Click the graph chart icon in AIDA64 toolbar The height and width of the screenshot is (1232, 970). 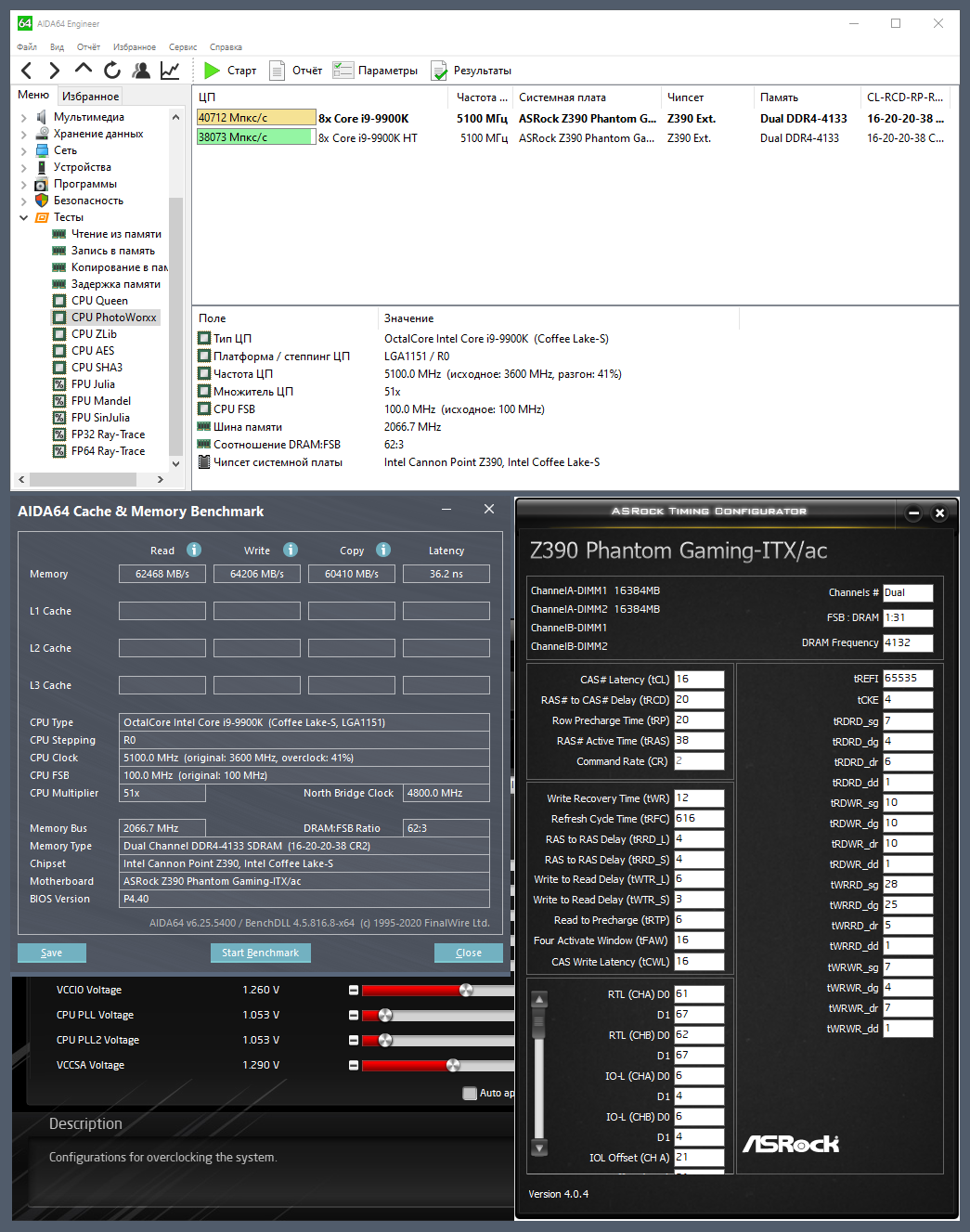pos(170,70)
